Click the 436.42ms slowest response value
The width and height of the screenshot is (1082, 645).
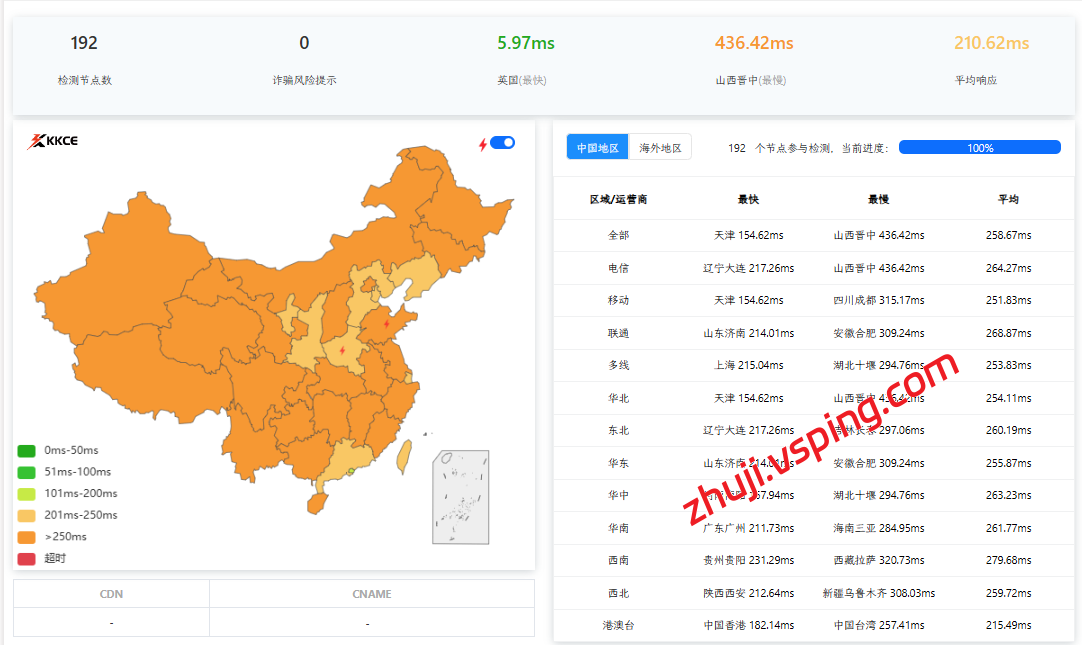pyautogui.click(x=754, y=43)
